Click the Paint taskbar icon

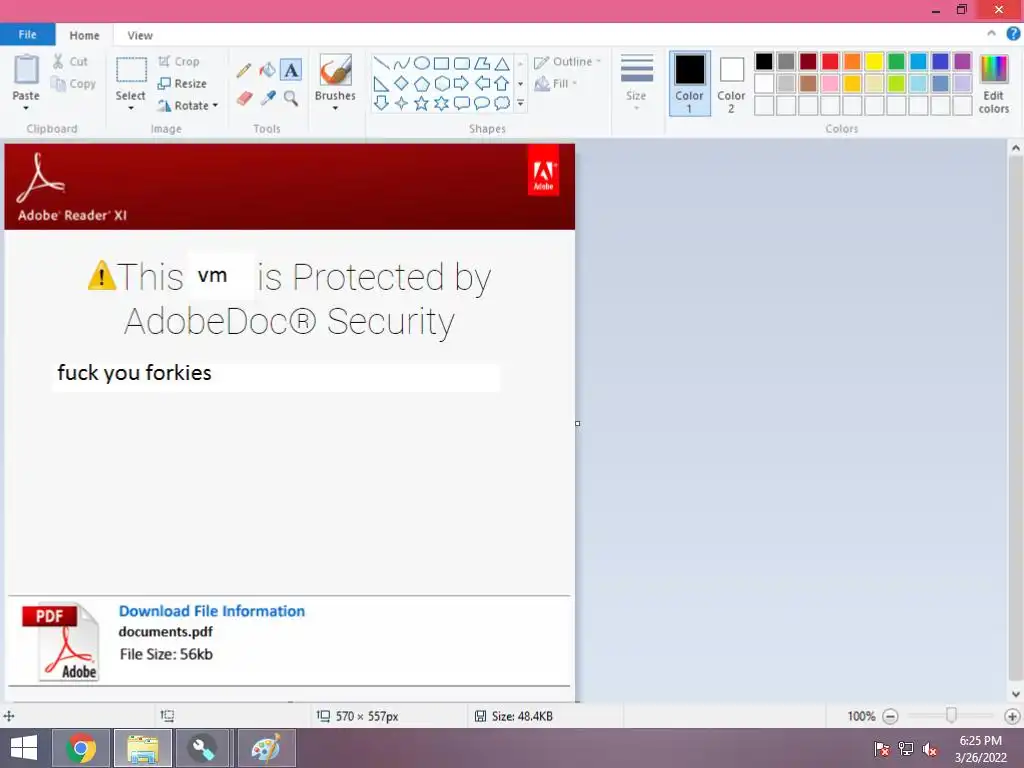[266, 748]
